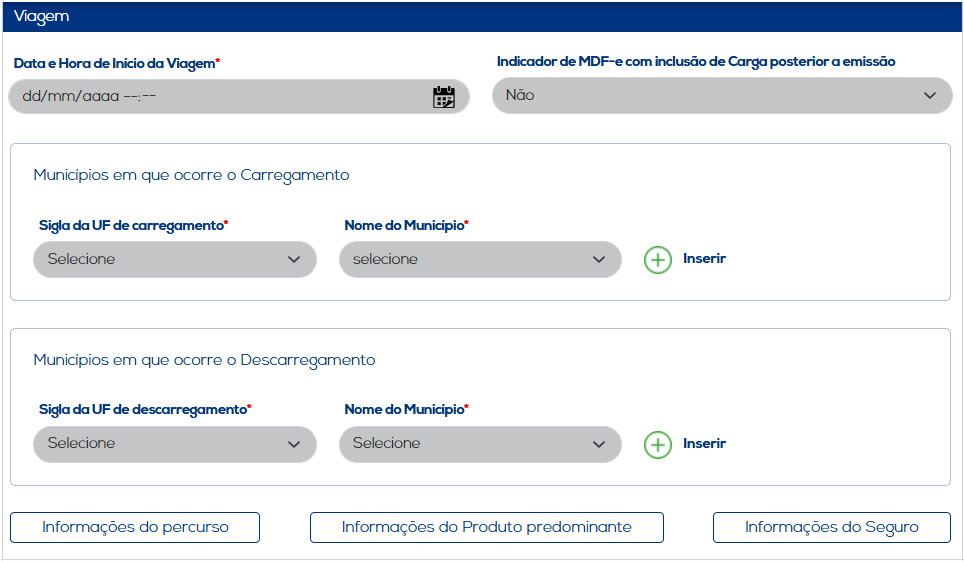Click the Municípios em que ocorre o Descarregamento title
This screenshot has width=964, height=562.
pyautogui.click(x=204, y=360)
